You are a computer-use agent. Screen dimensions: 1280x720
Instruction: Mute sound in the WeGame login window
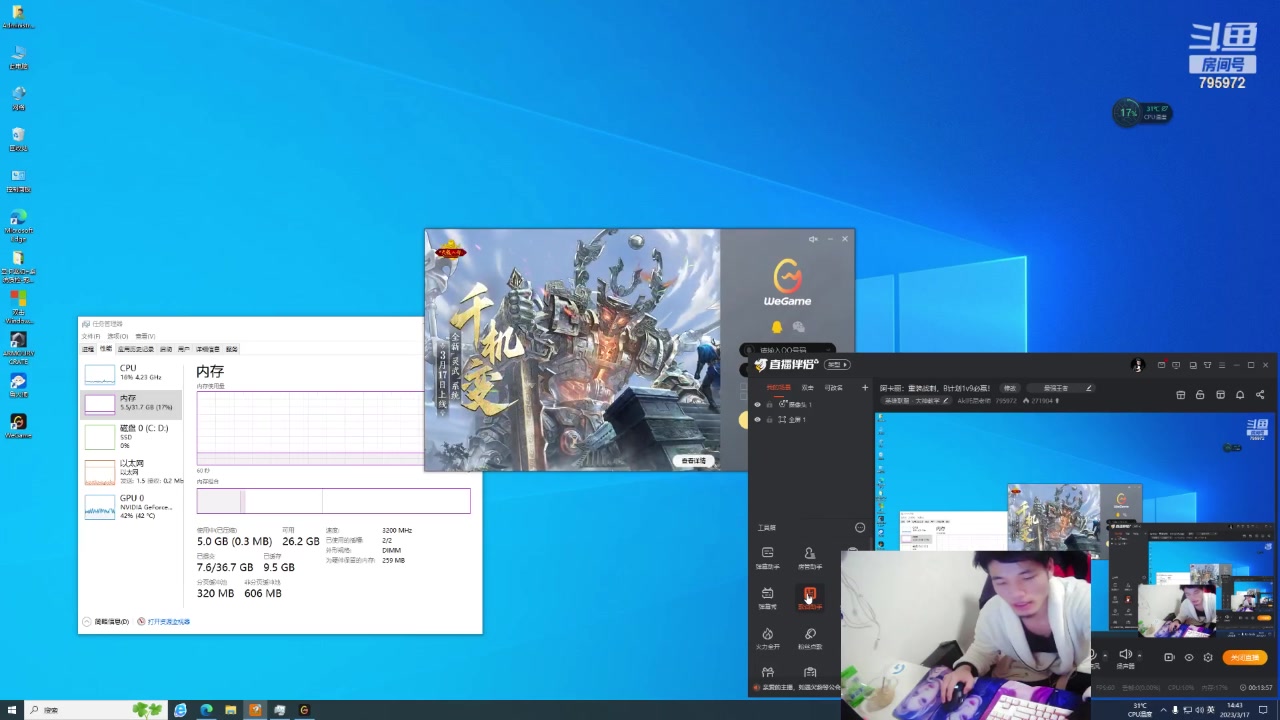pyautogui.click(x=813, y=239)
